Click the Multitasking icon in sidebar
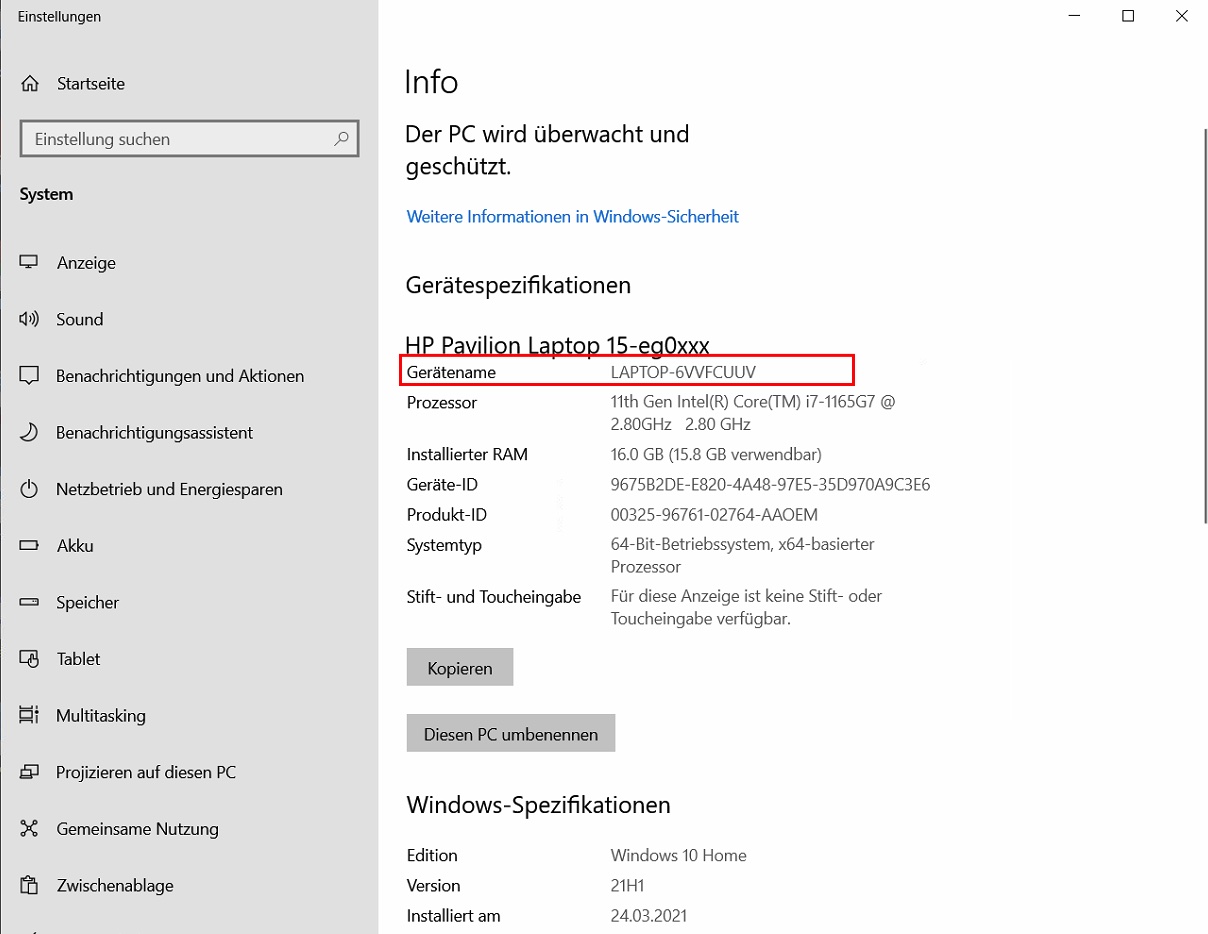The image size is (1208, 934). pyautogui.click(x=29, y=716)
